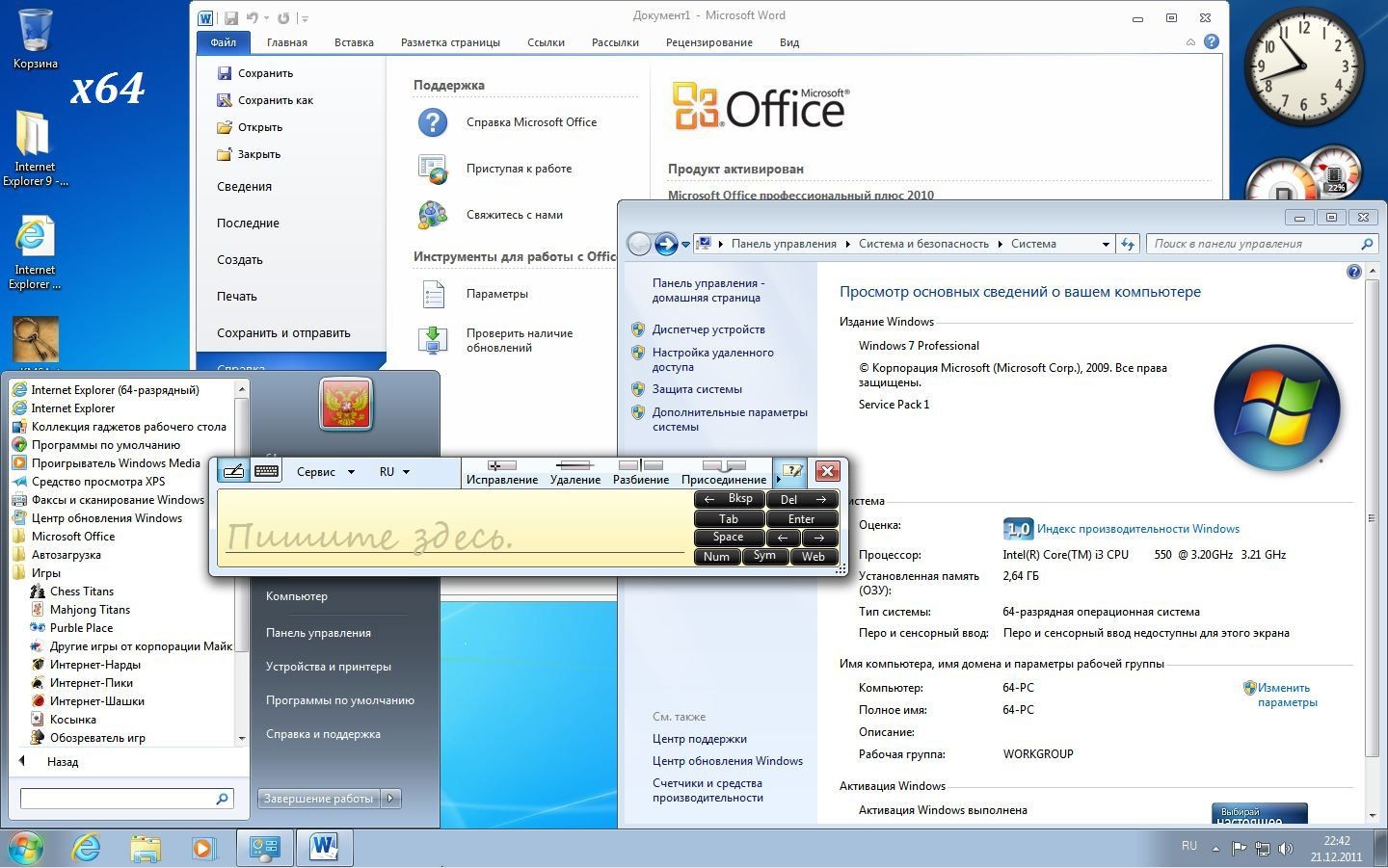Click "Индекс производительности Windows" link
The image size is (1388, 868).
[1138, 529]
